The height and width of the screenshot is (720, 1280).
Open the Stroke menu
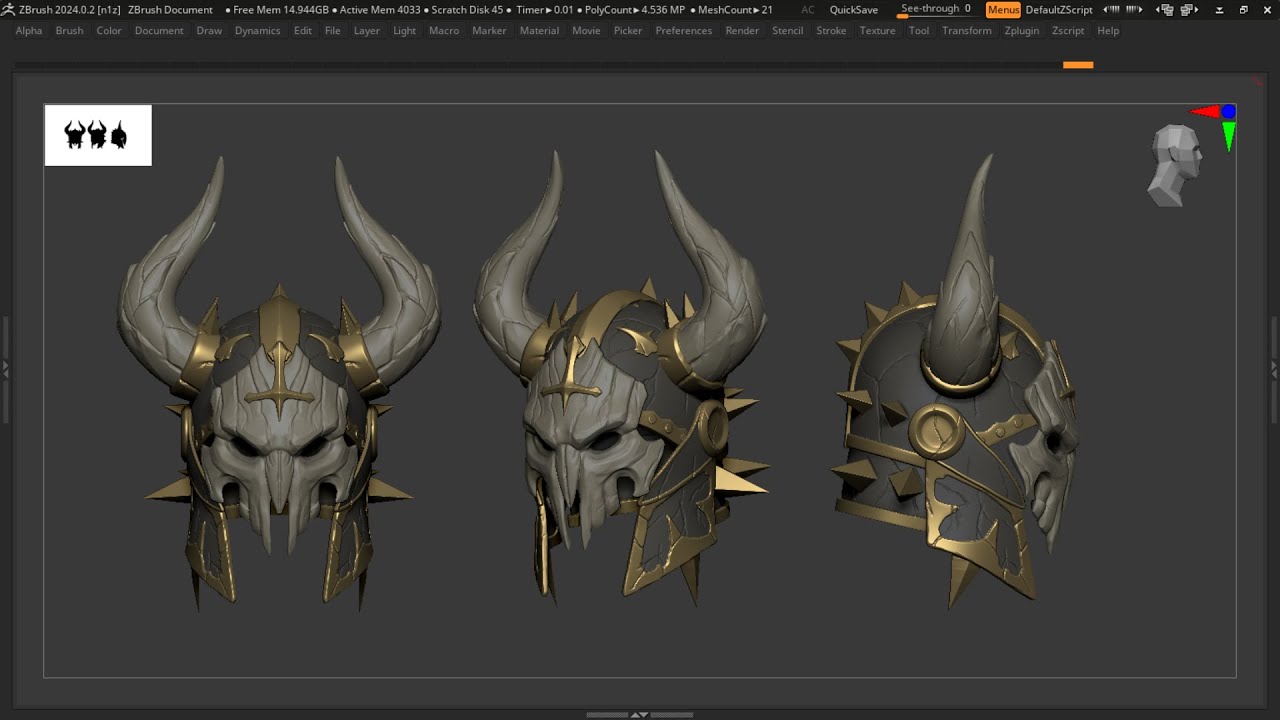pyautogui.click(x=831, y=31)
